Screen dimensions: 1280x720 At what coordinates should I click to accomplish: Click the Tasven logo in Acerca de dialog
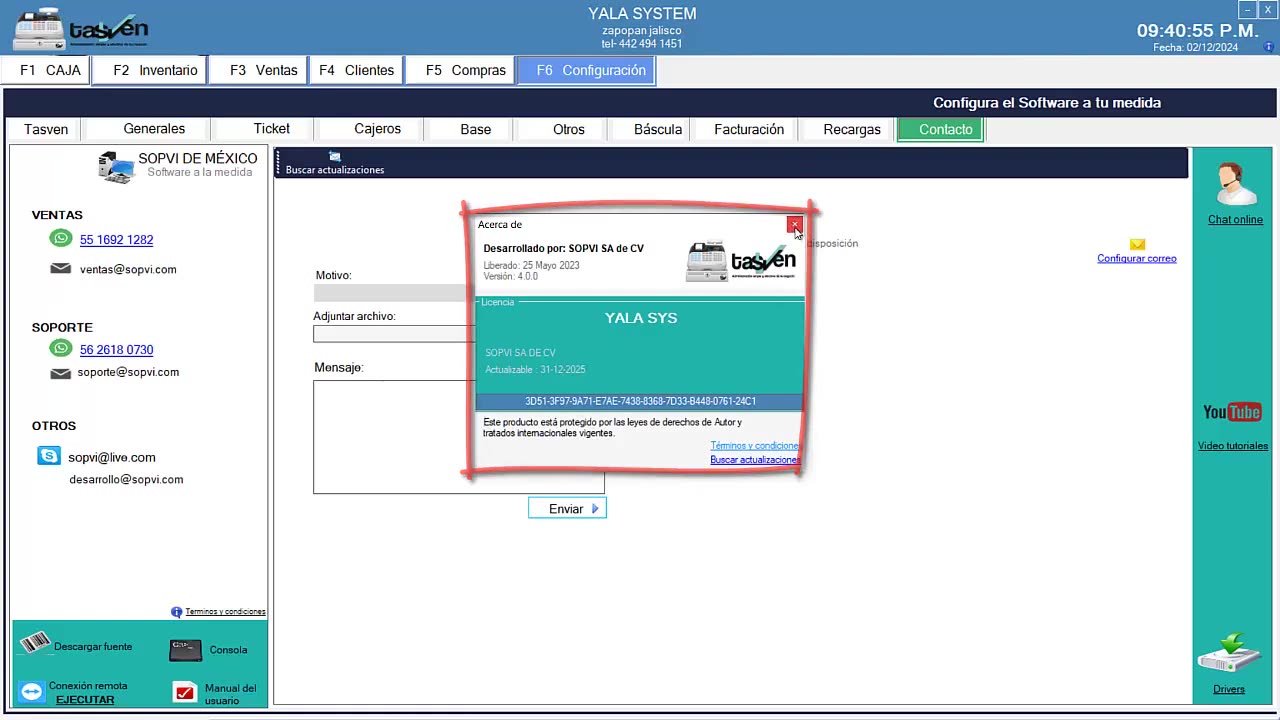[741, 261]
